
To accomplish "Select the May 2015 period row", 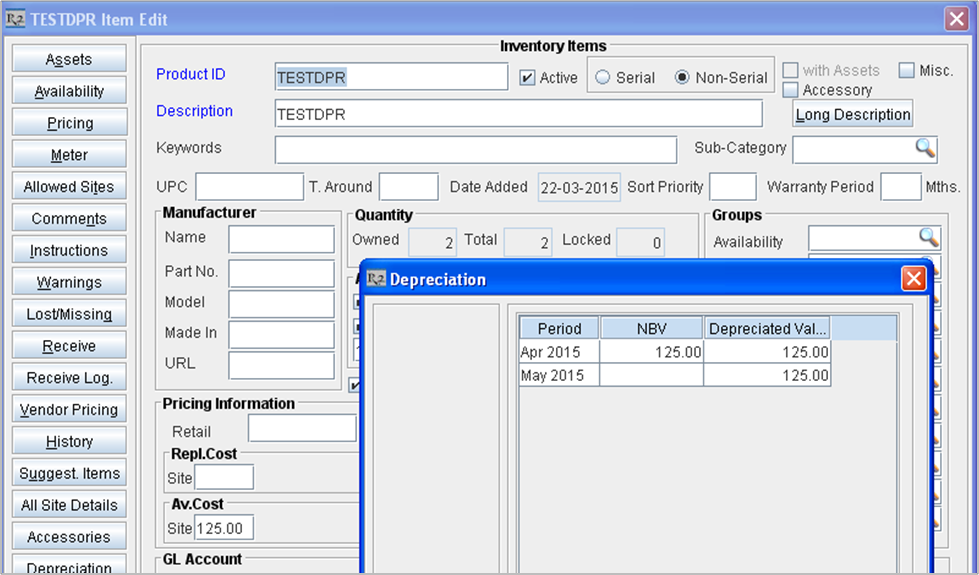I will [559, 376].
